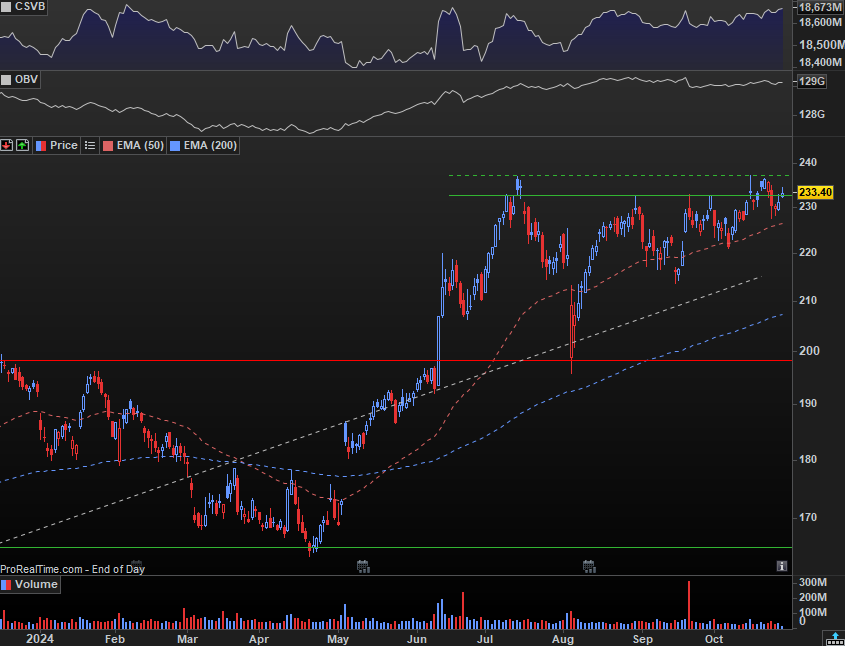845x646 pixels.
Task: Click the 128G label on OBV axis
Action: click(813, 114)
